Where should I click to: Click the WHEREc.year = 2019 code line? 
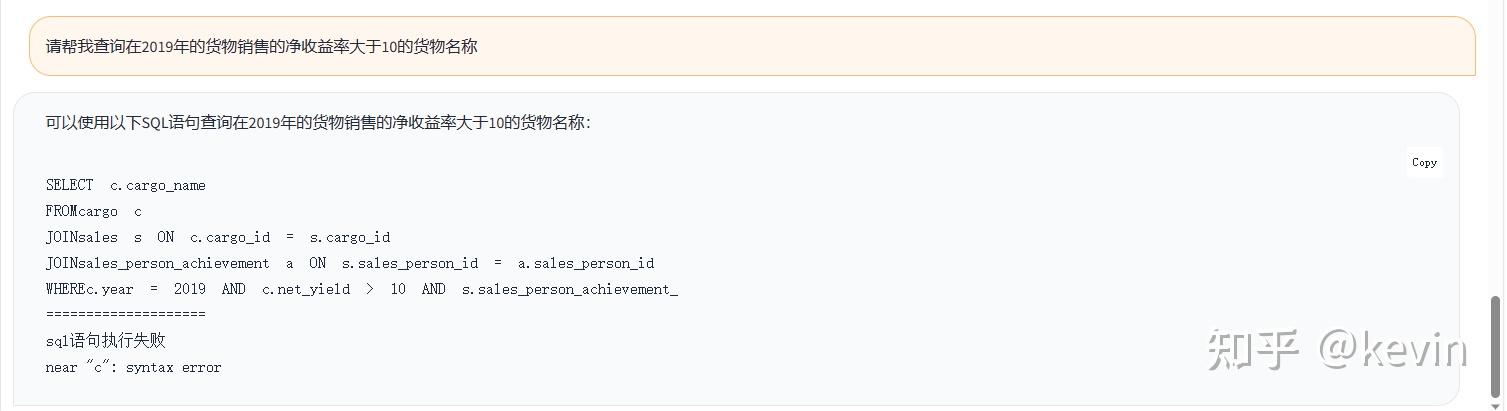362,289
